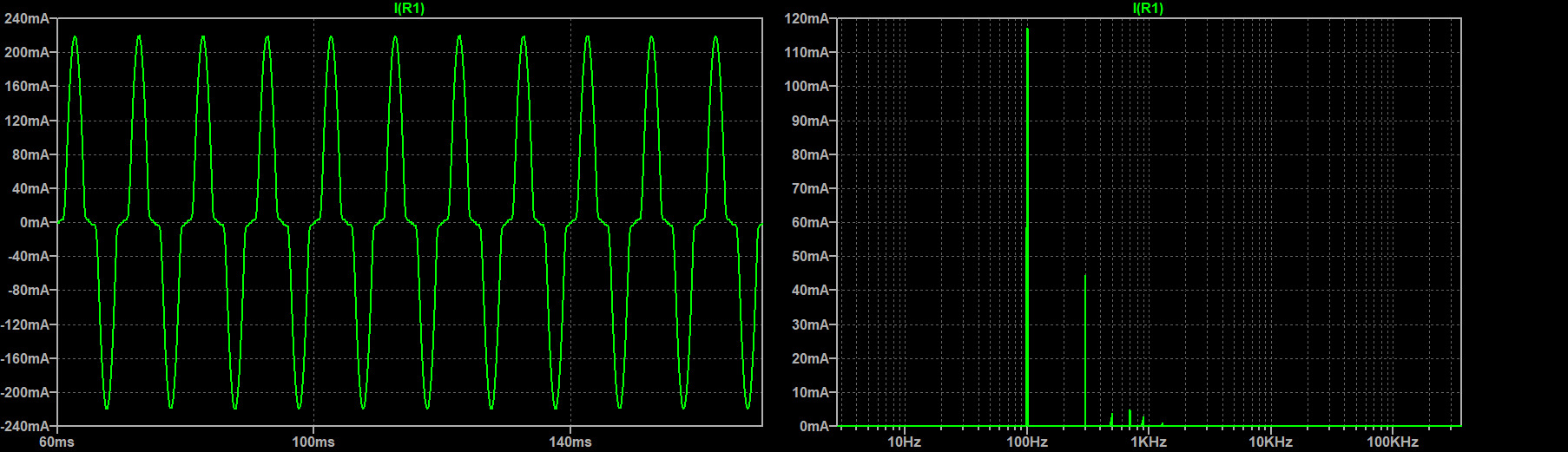Click the 110mA label on the FFT axis
The image size is (1568, 452).
coord(807,52)
